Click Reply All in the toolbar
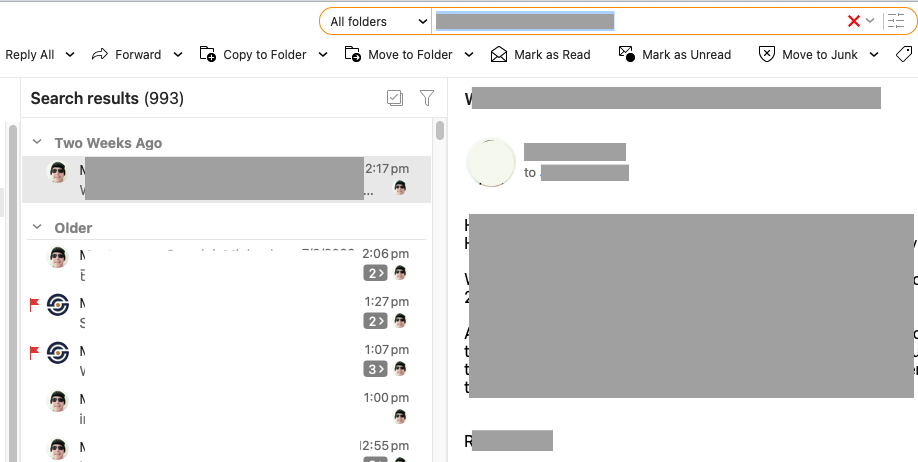918x462 pixels. point(30,55)
